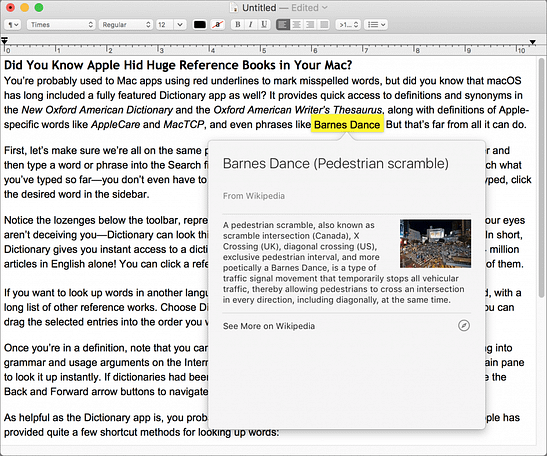This screenshot has height=456, width=547.
Task: Open the Untitled document title menu
Action: pos(279,8)
